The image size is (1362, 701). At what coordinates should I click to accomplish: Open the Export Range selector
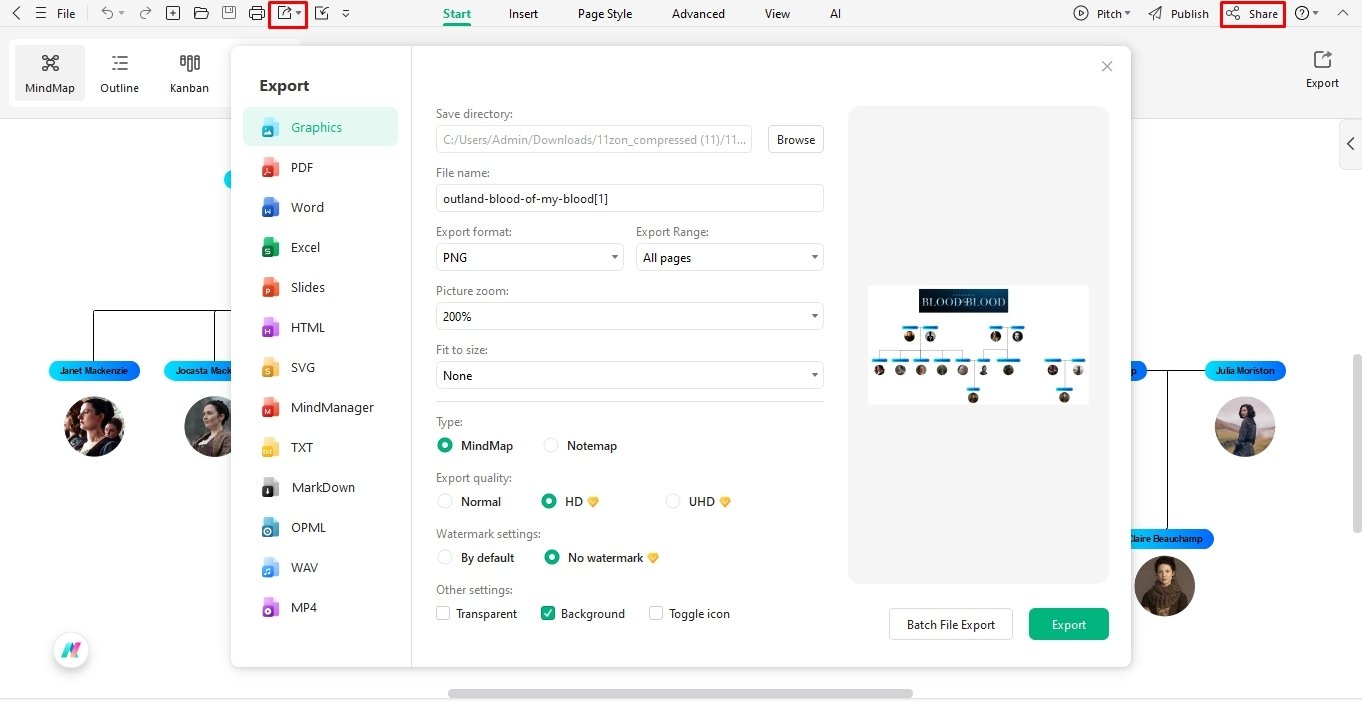(729, 257)
